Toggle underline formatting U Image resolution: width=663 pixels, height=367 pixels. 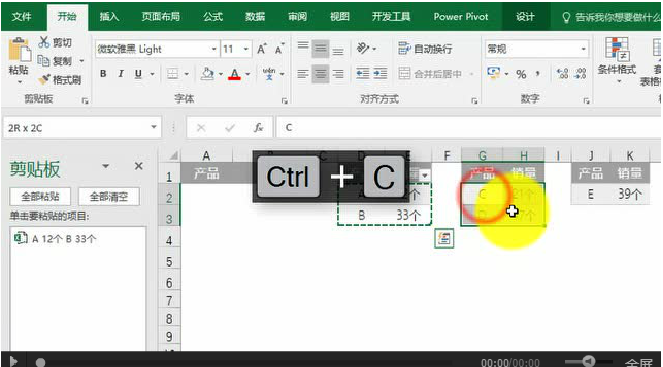point(138,74)
